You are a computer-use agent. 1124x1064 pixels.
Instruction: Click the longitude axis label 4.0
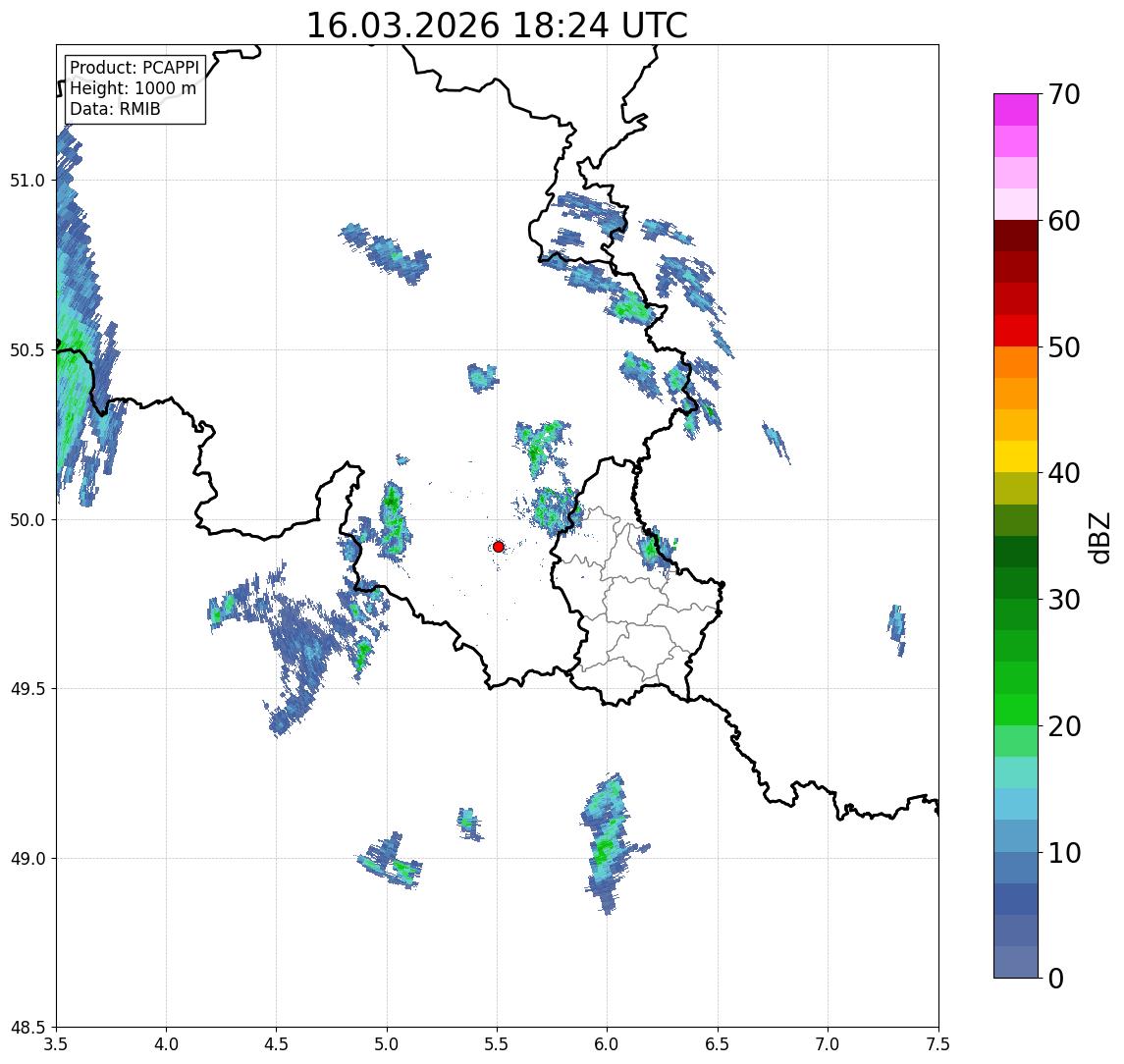(x=166, y=1044)
